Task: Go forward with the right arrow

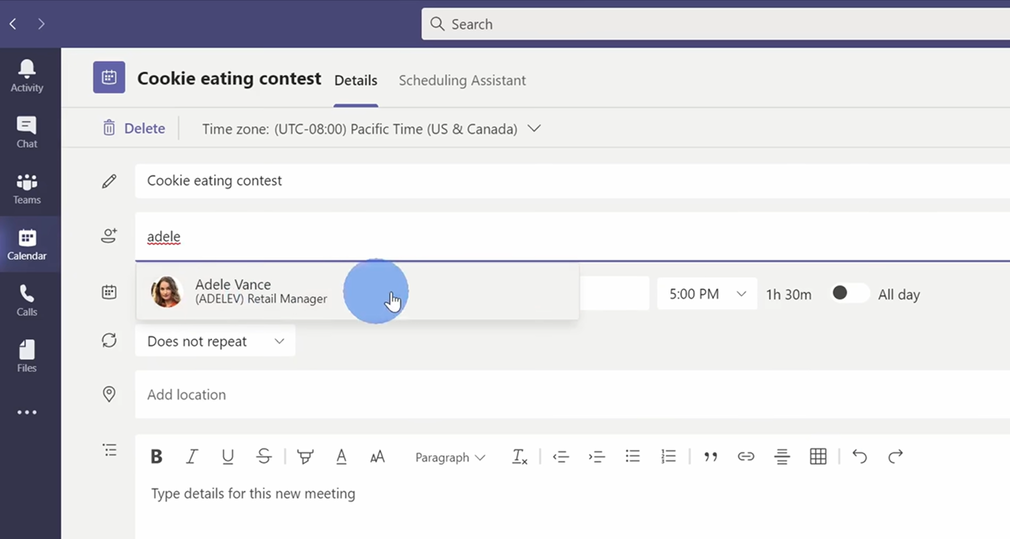Action: click(x=41, y=24)
